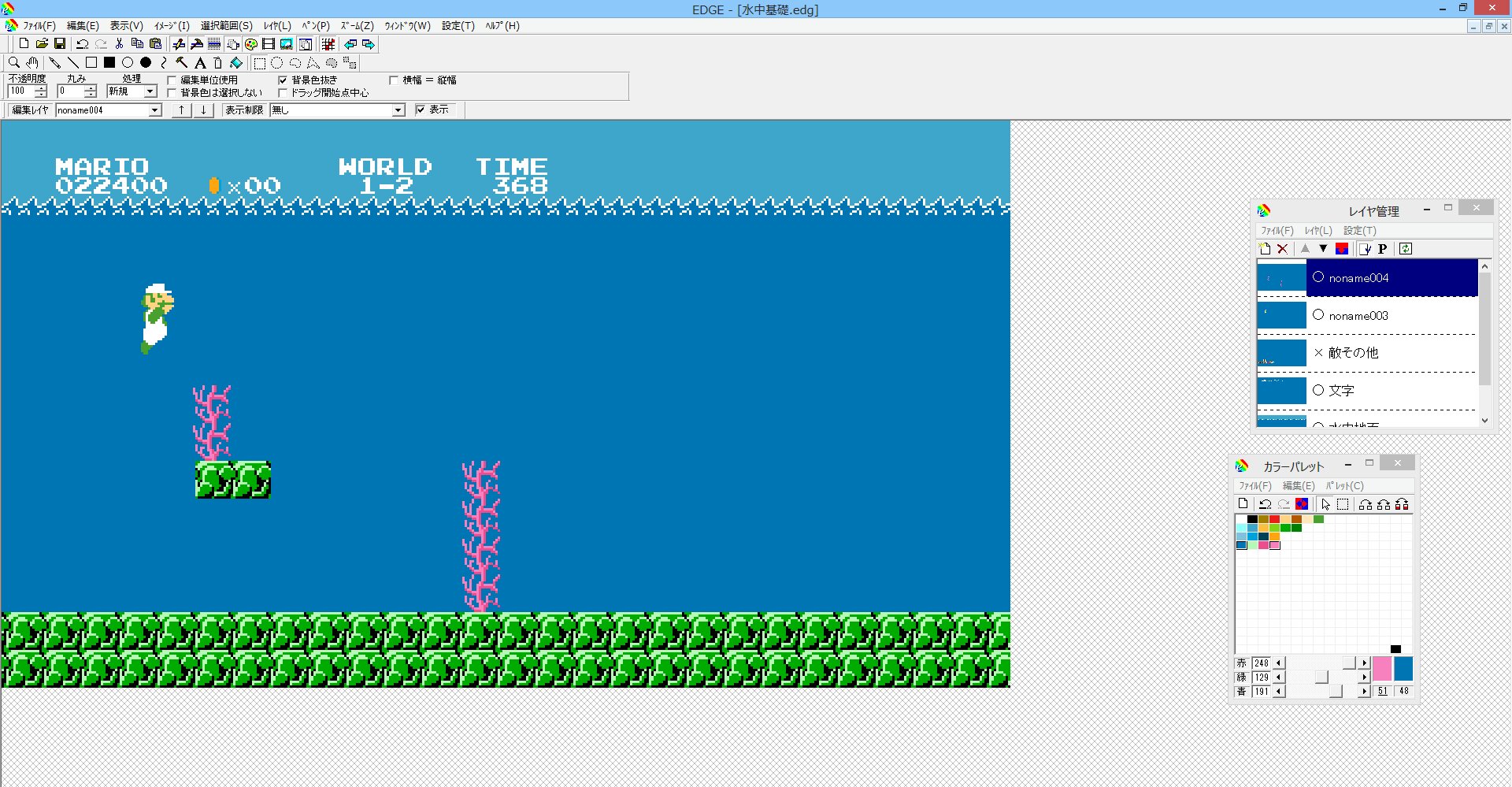
Task: Open the ヘルプ(H) menu
Action: (x=502, y=26)
